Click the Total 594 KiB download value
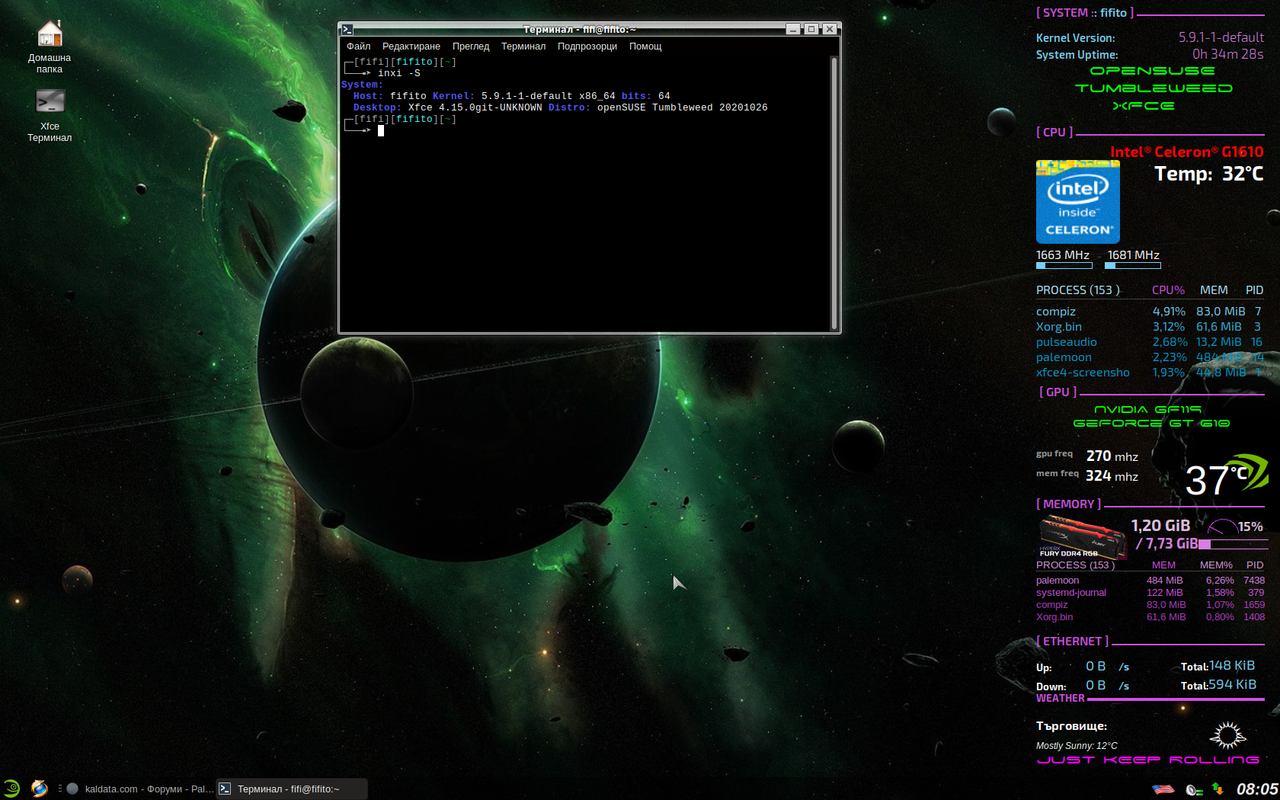Viewport: 1280px width, 800px height. pos(1232,685)
